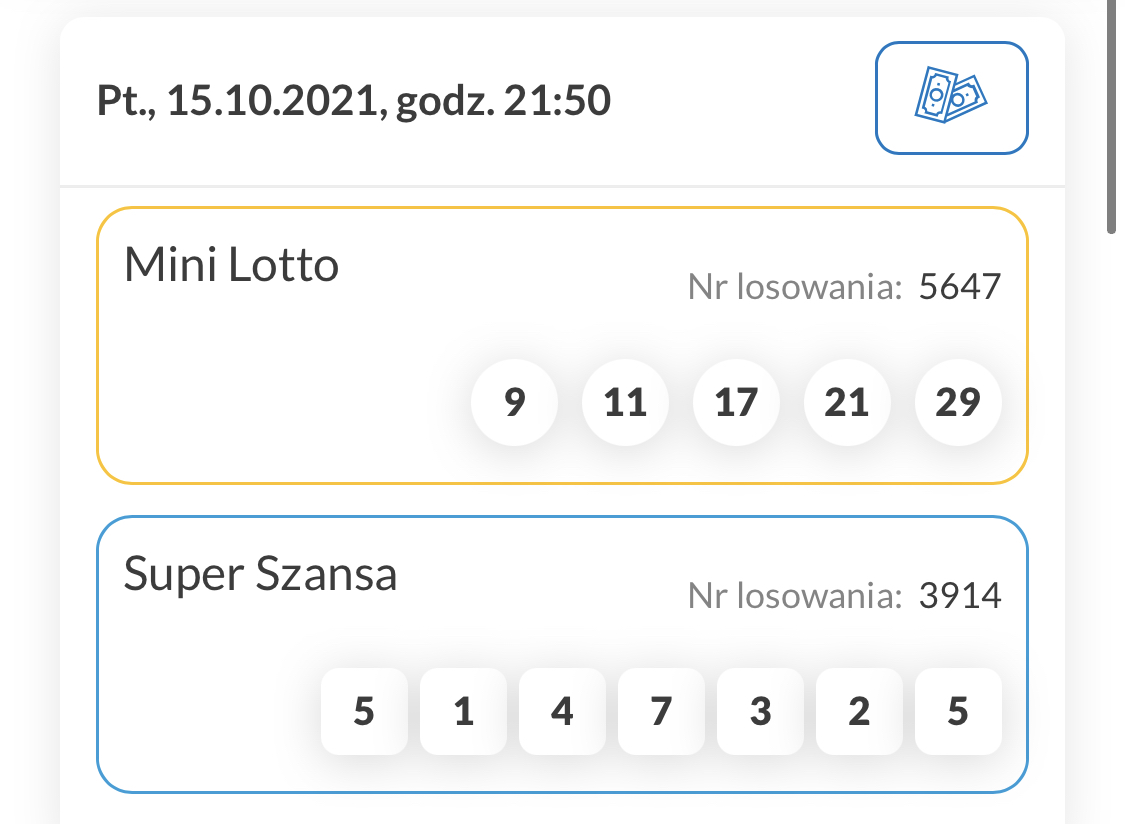
Task: Open the Mini Lotto results title
Action: click(x=231, y=266)
